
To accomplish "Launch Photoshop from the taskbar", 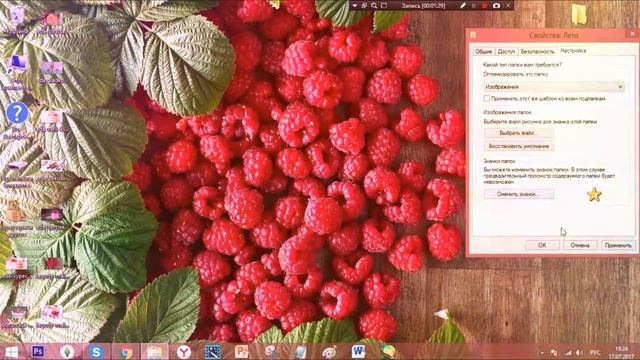I will point(38,351).
